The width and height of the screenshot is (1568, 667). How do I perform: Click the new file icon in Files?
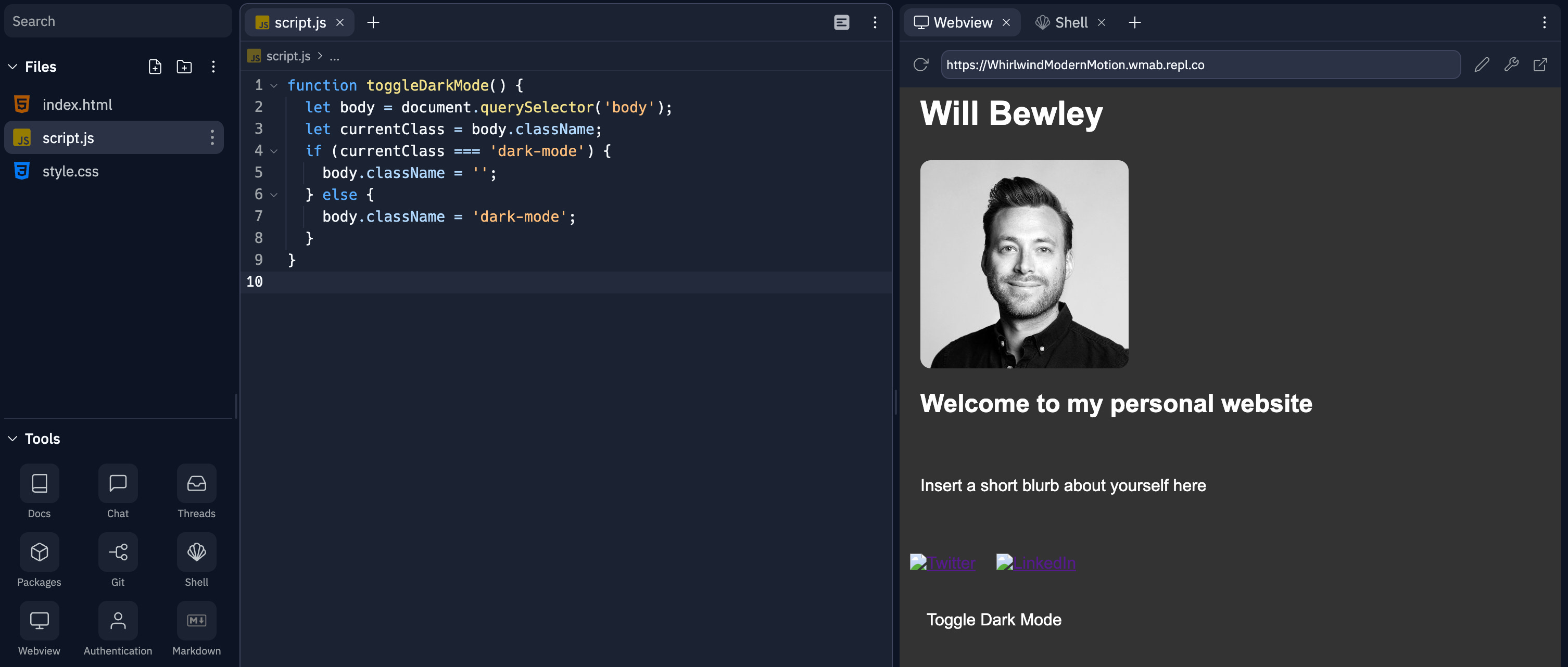click(x=155, y=66)
